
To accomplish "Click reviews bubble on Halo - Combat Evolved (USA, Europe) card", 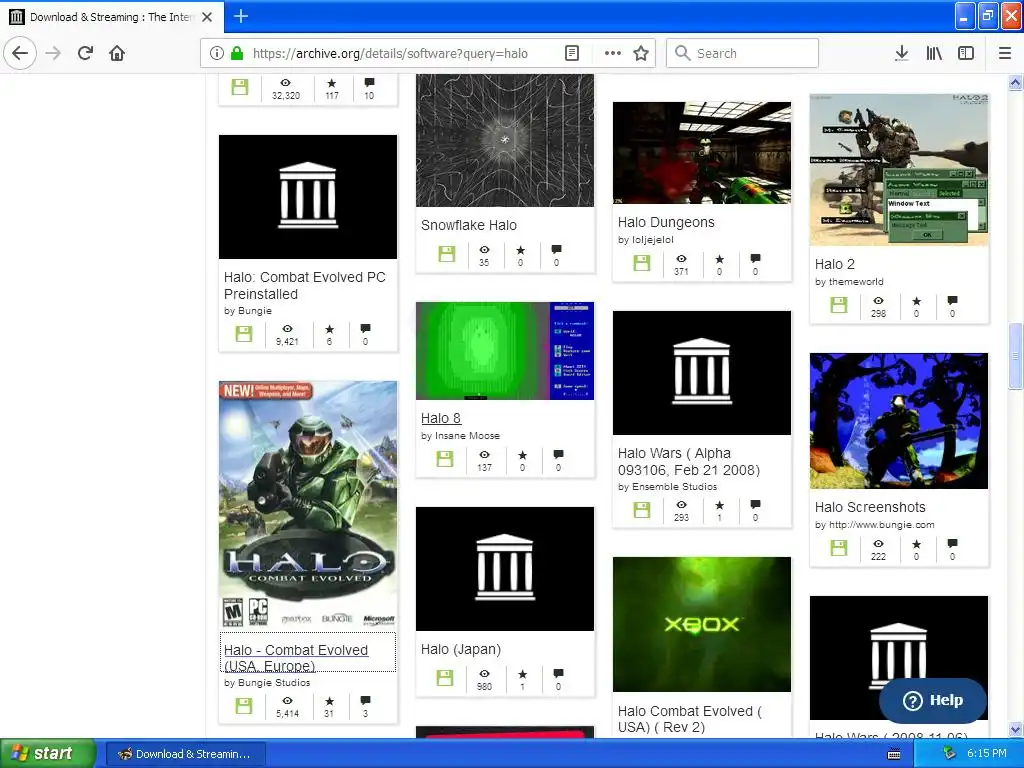I will tap(365, 701).
